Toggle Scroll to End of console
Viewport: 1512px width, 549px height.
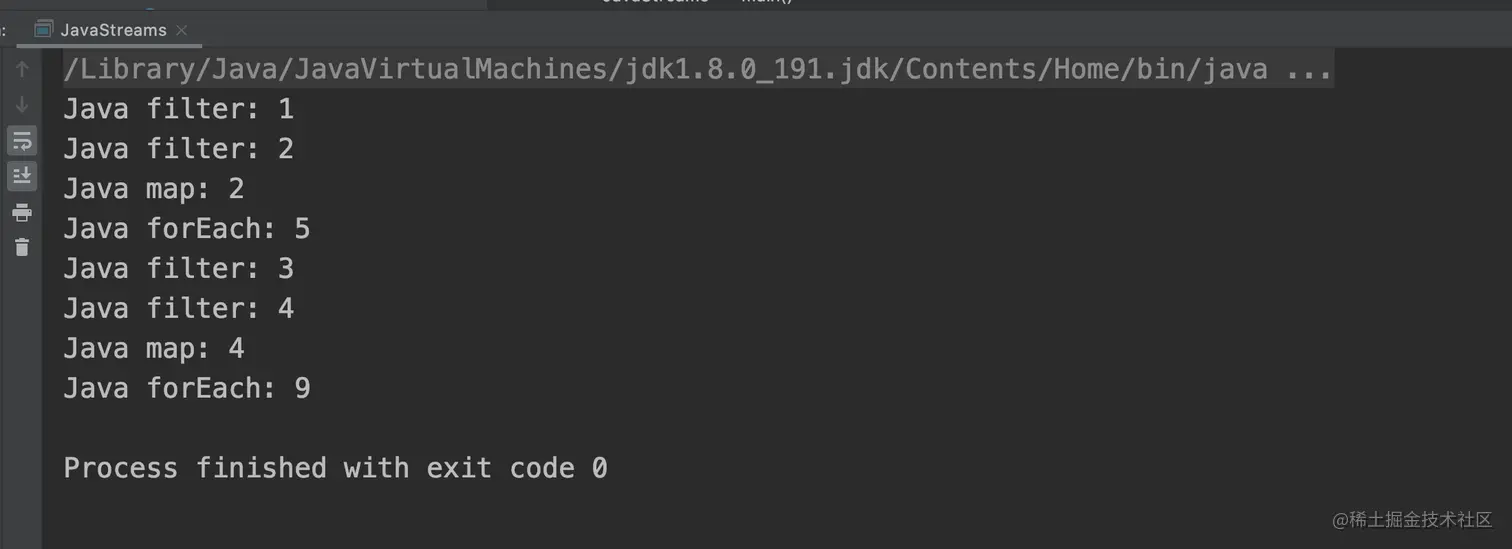point(22,176)
